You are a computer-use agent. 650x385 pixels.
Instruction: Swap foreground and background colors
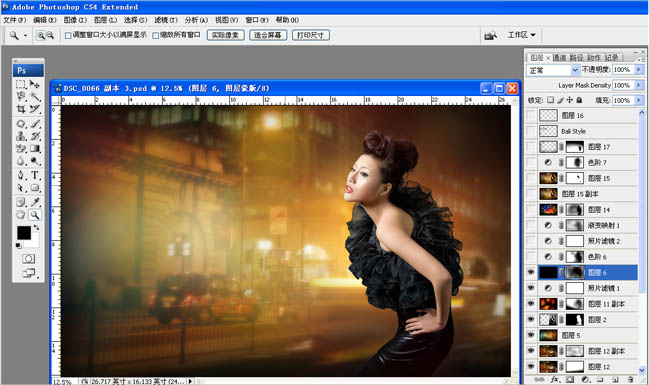coord(36,228)
